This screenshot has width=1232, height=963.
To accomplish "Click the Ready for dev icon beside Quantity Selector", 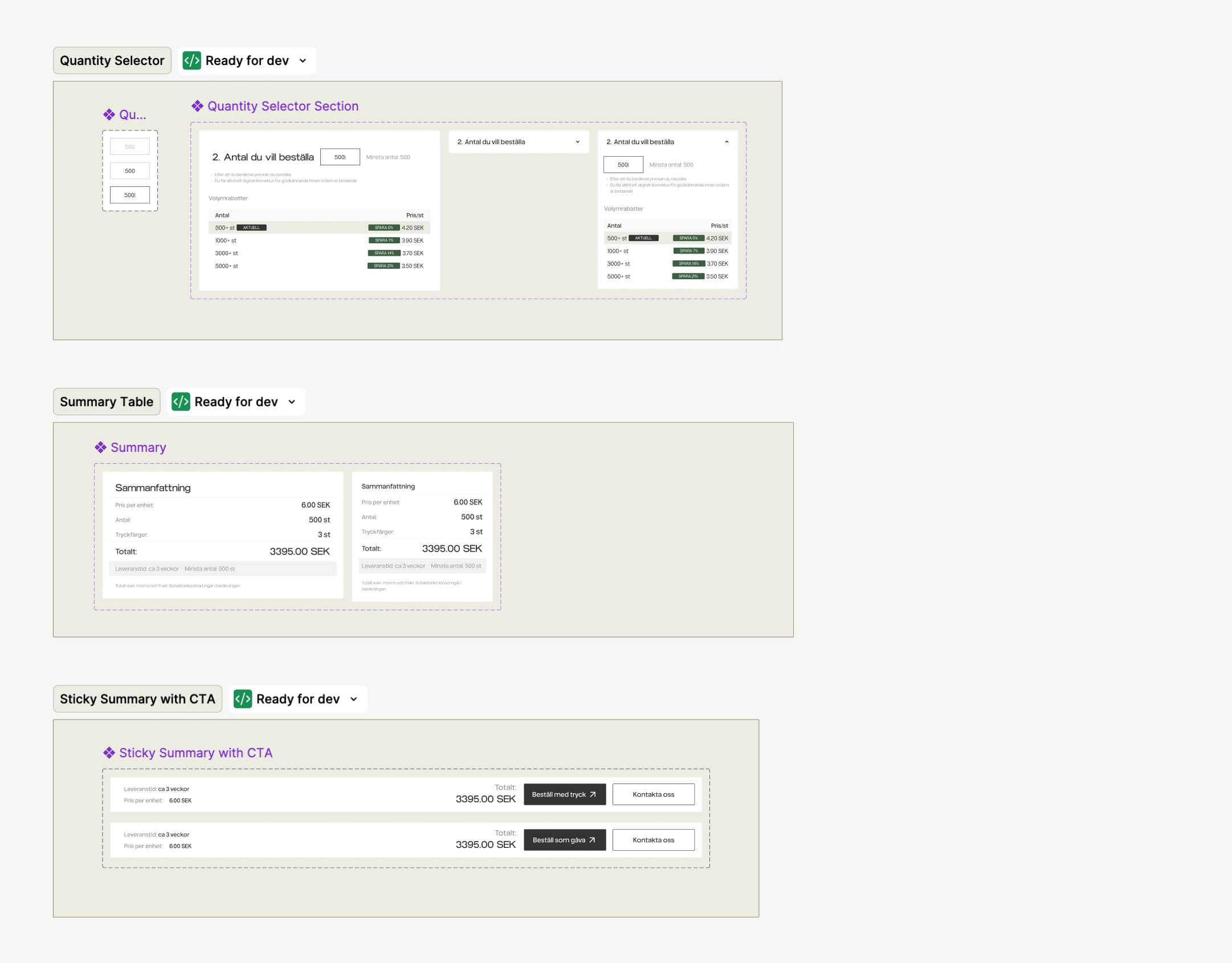I will [x=191, y=60].
